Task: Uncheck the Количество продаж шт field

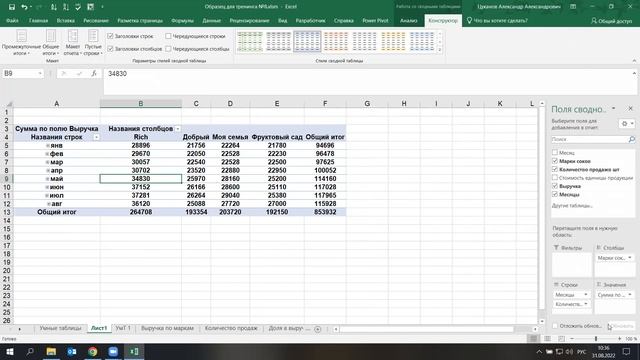Action: click(555, 169)
